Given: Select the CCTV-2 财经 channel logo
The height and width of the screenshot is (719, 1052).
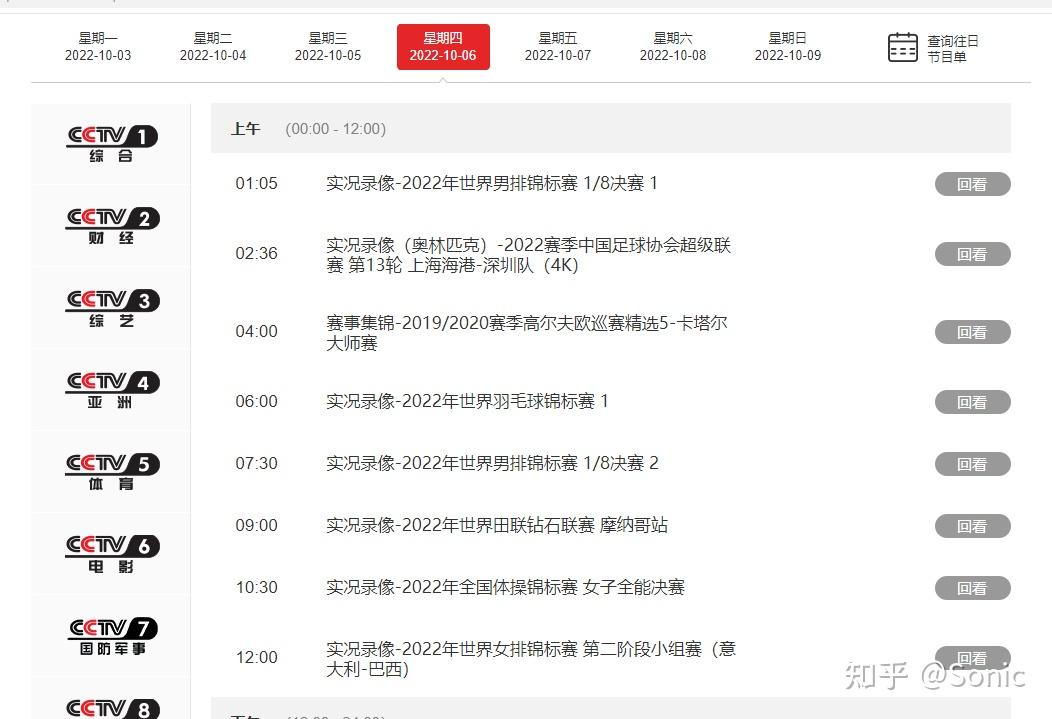Looking at the screenshot, I should pyautogui.click(x=112, y=226).
